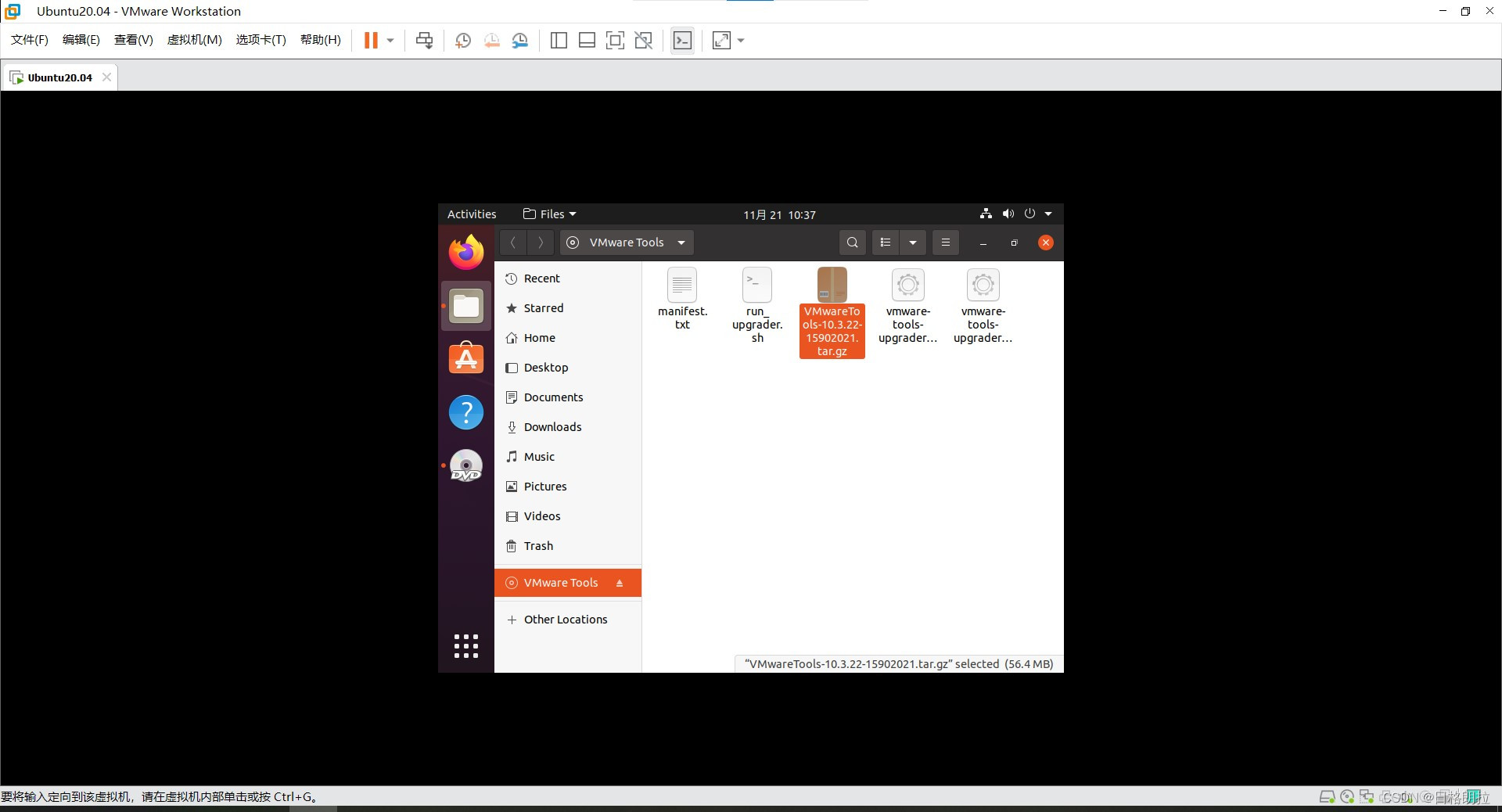Open Pictures in the Files sidebar
The width and height of the screenshot is (1502, 812).
(x=568, y=487)
